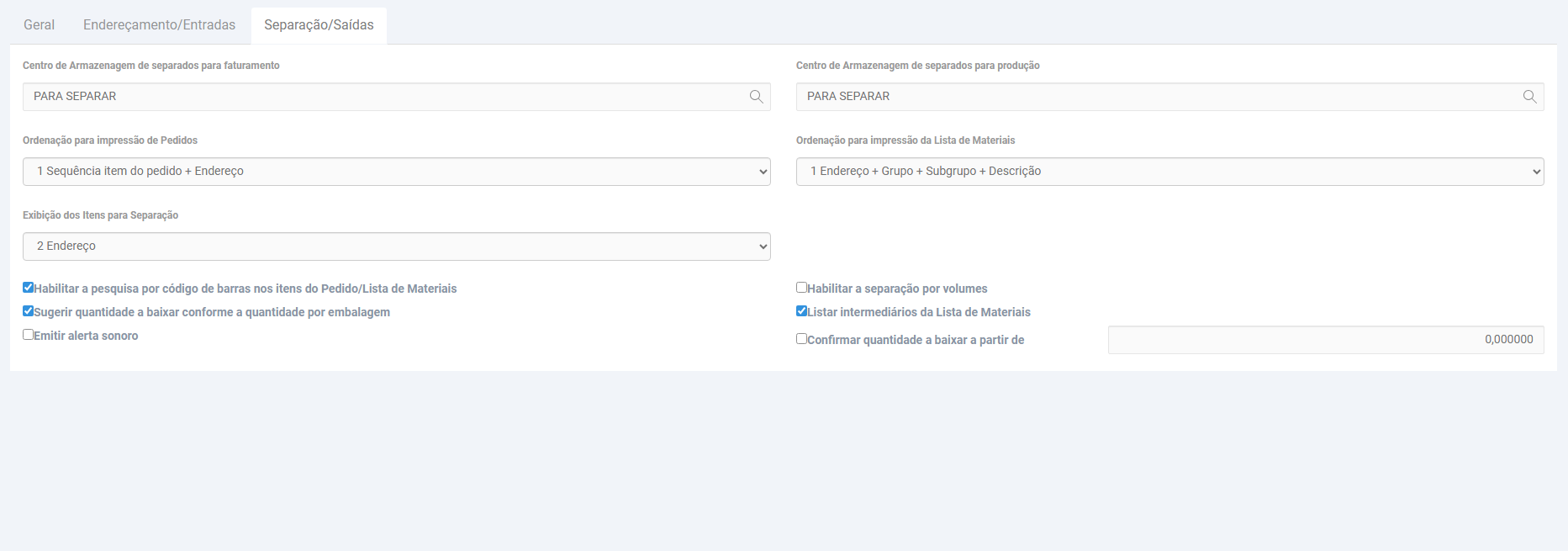
Task: Click the Habilitar a separação por volumes label
Action: point(897,289)
